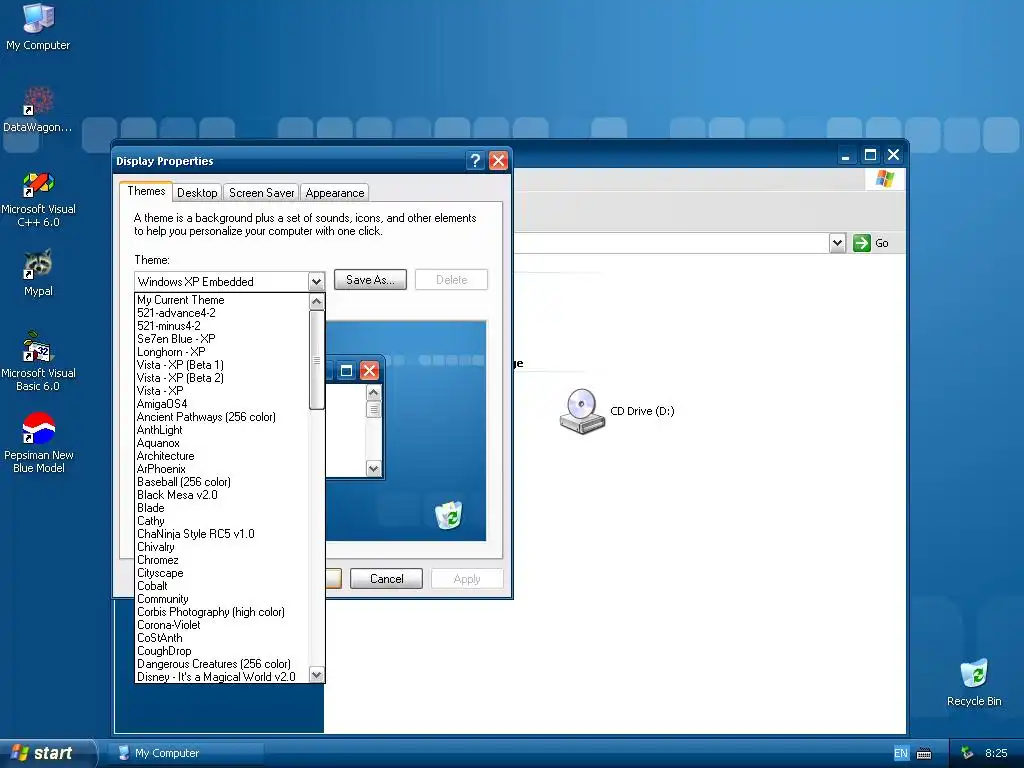The image size is (1024, 768).
Task: Click theme list scroll down arrow
Action: coord(317,675)
